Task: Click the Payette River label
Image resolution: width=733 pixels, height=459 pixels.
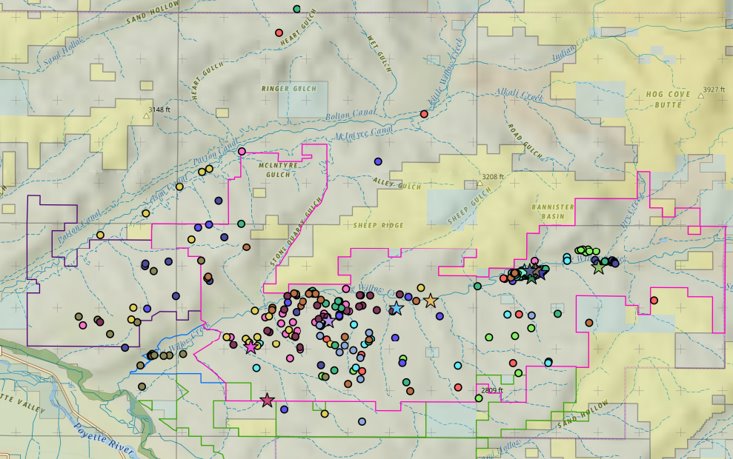Action: (104, 438)
